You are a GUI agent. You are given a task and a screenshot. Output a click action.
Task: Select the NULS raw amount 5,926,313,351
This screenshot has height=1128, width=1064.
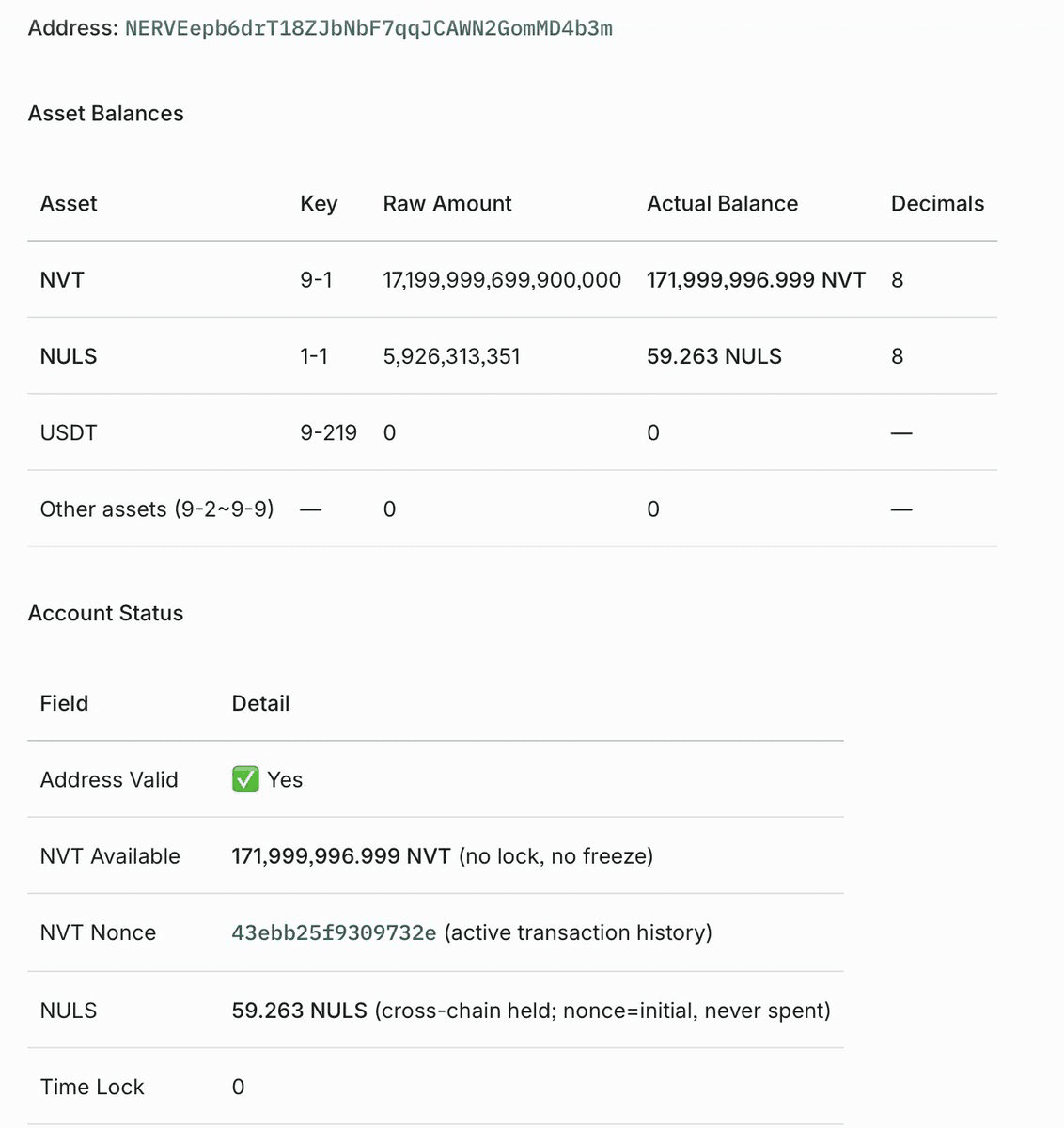pos(451,356)
